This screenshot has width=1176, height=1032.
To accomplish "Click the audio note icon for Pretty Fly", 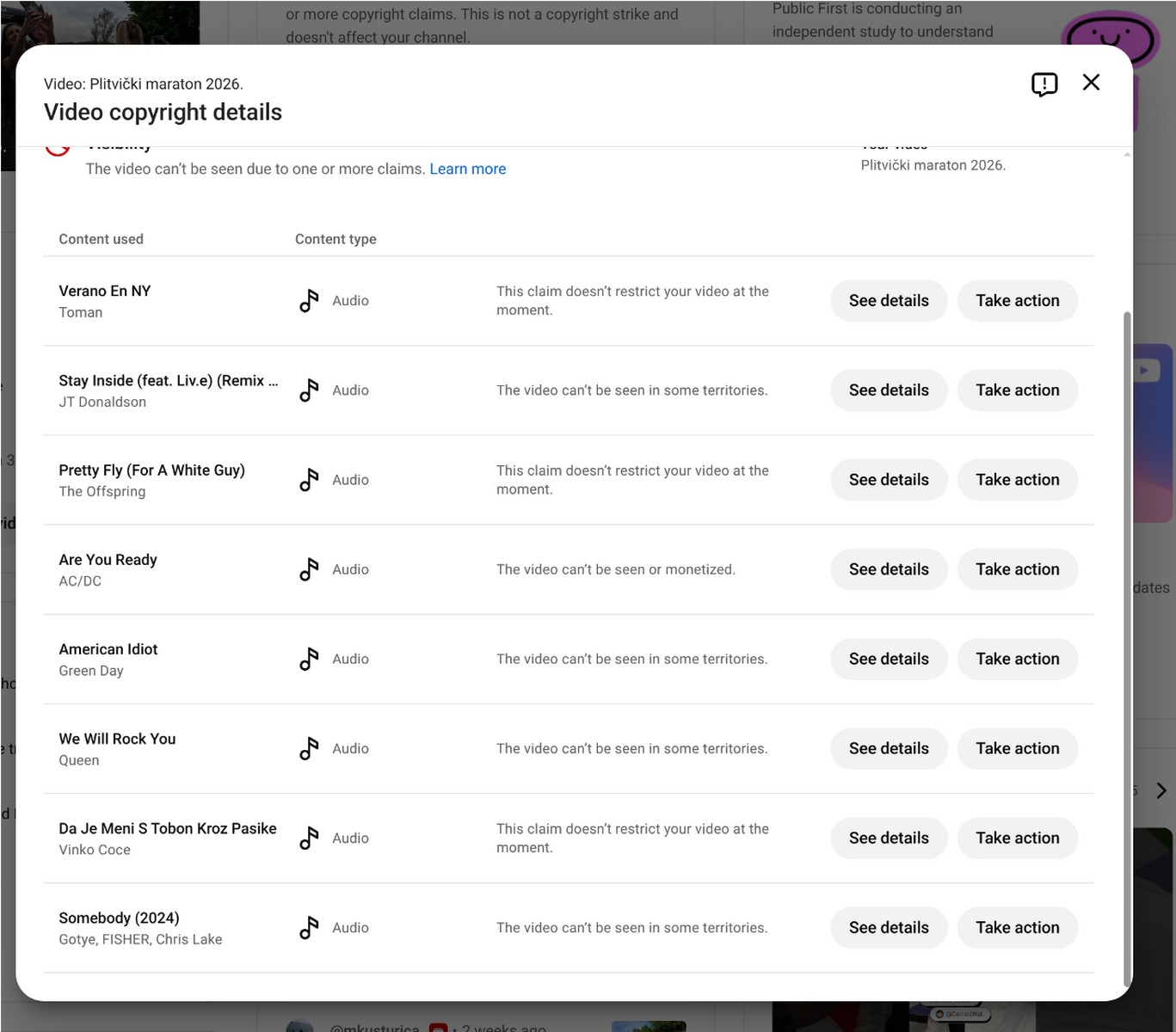I will 309,480.
